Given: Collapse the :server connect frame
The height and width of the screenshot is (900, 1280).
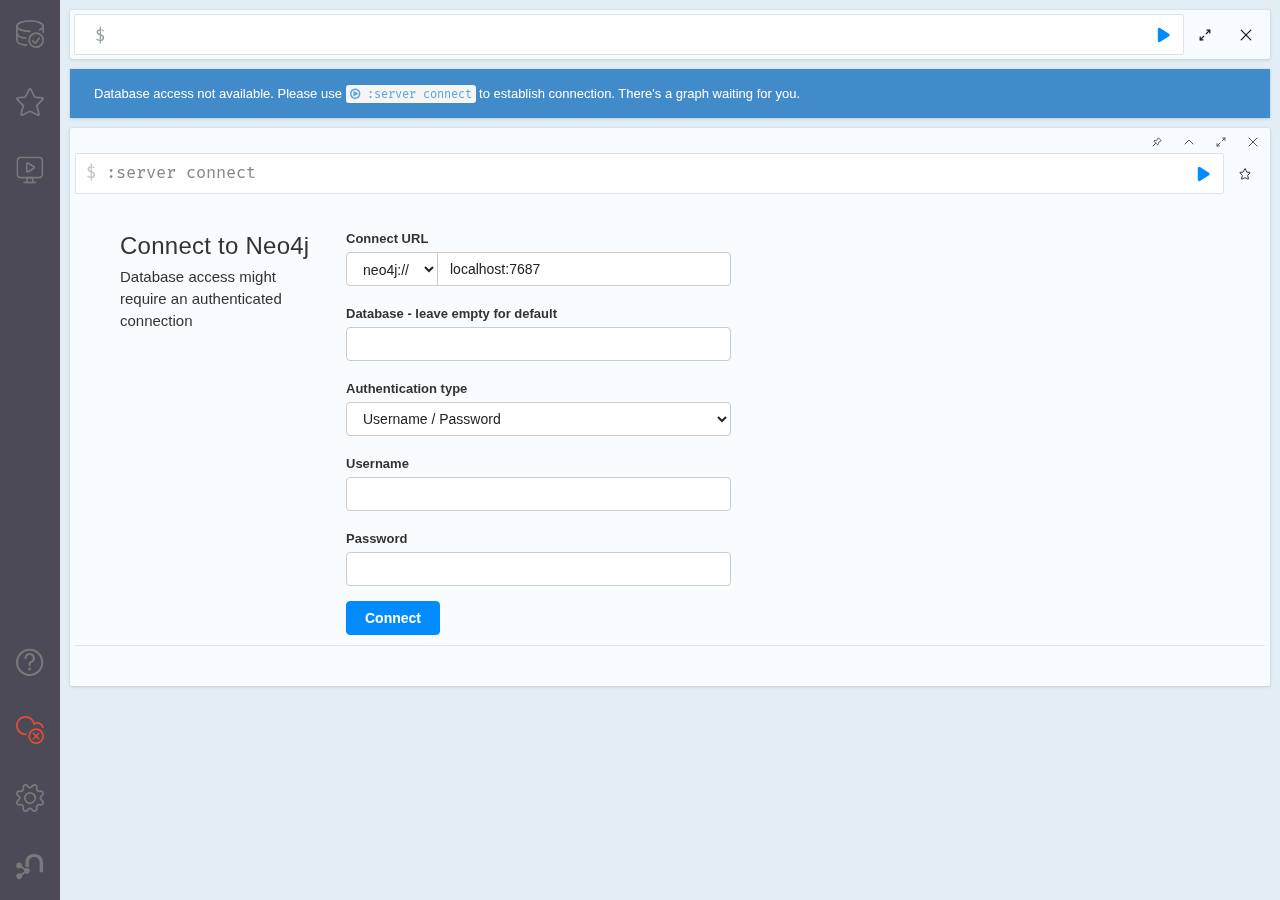Looking at the screenshot, I should pyautogui.click(x=1189, y=142).
